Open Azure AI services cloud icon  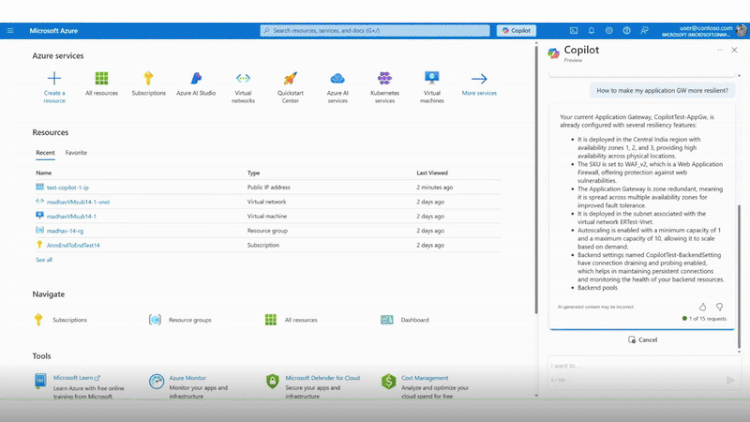coord(337,78)
